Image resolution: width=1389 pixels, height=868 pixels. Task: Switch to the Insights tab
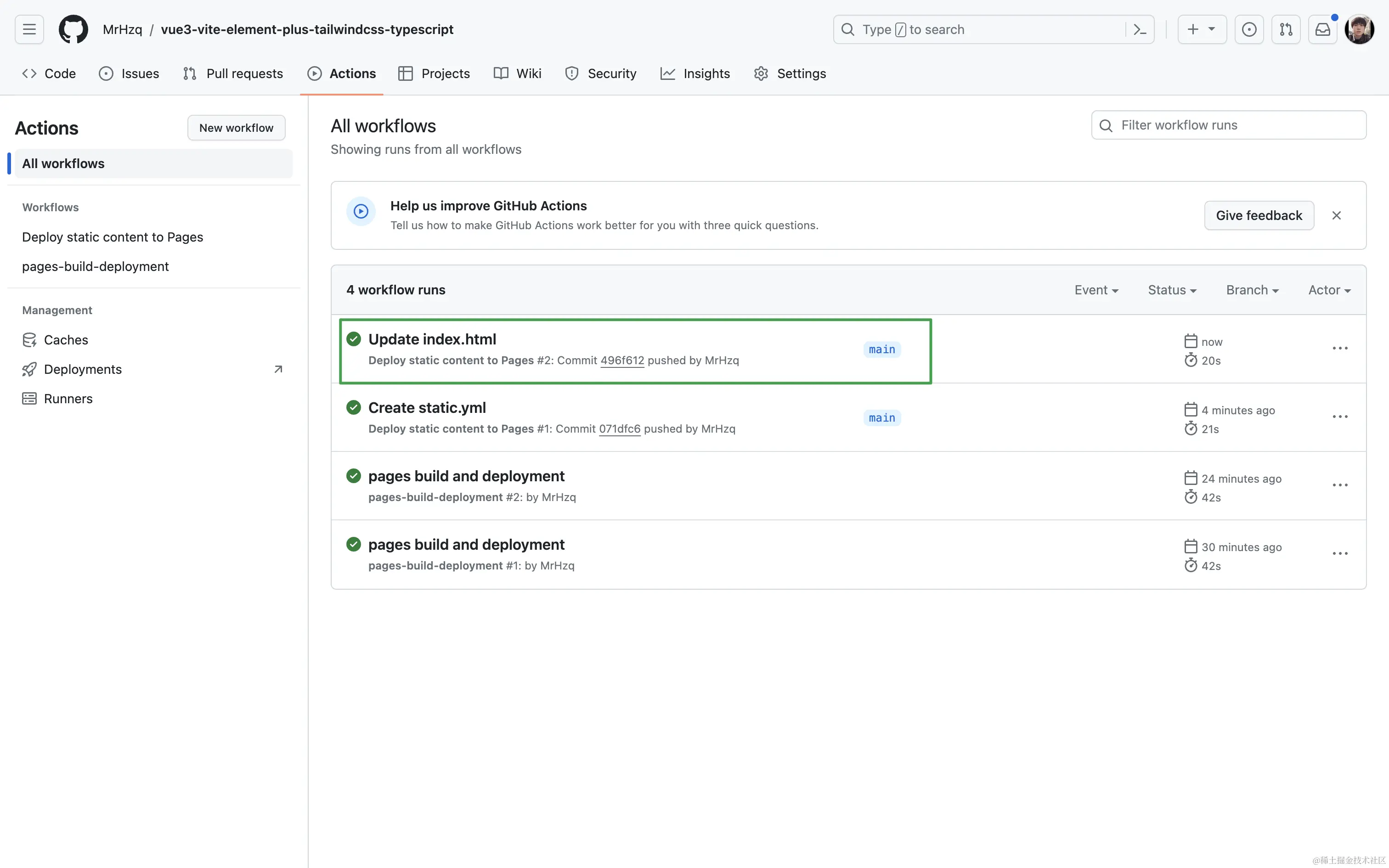(695, 73)
